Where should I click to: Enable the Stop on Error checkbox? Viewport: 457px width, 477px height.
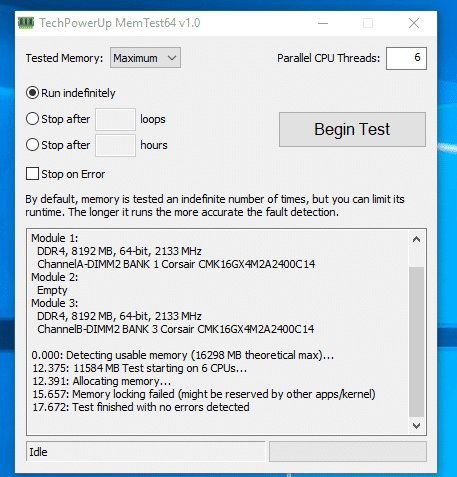(32, 174)
